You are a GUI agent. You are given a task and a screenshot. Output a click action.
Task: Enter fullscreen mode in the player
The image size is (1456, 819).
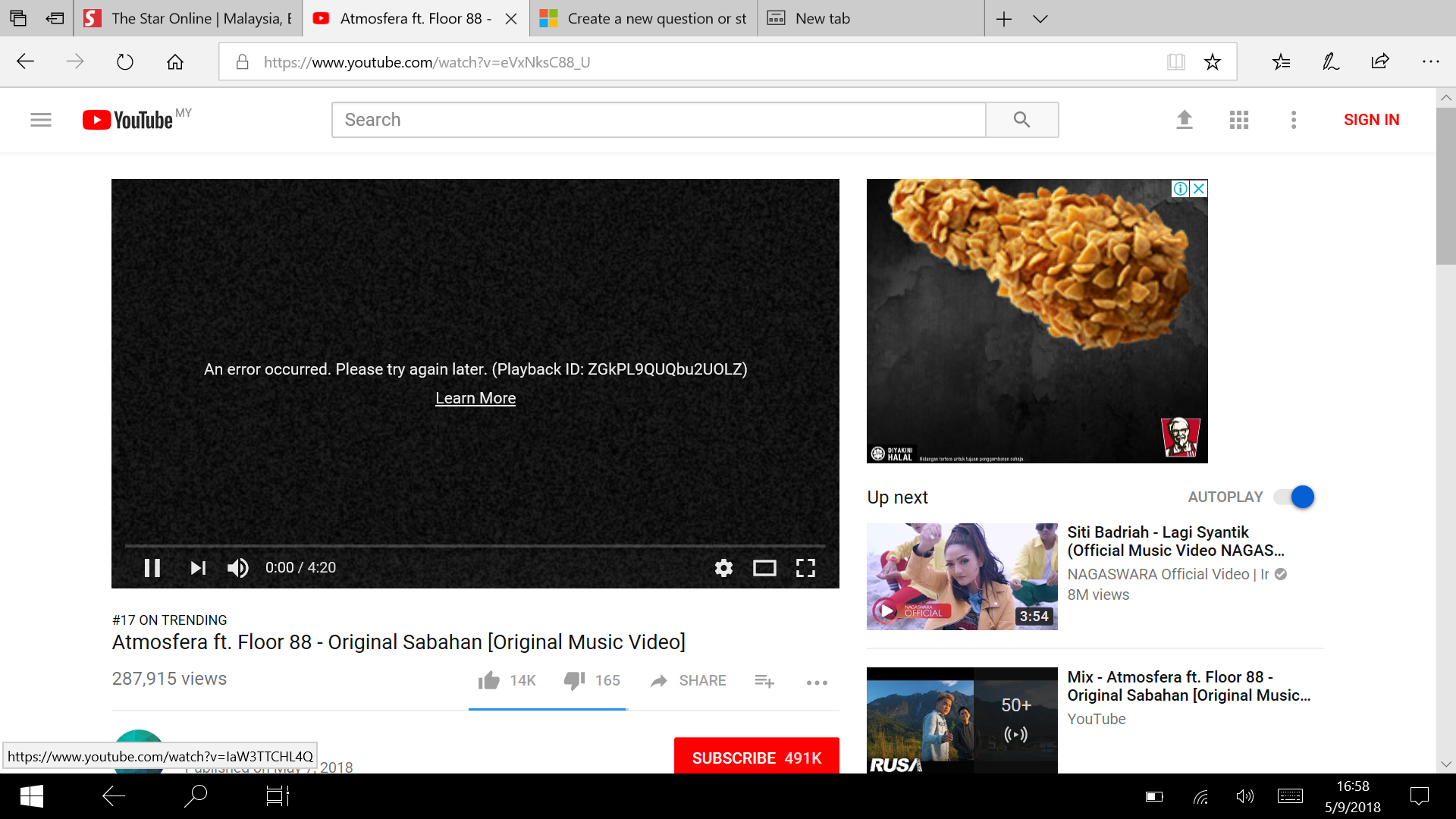pos(805,568)
